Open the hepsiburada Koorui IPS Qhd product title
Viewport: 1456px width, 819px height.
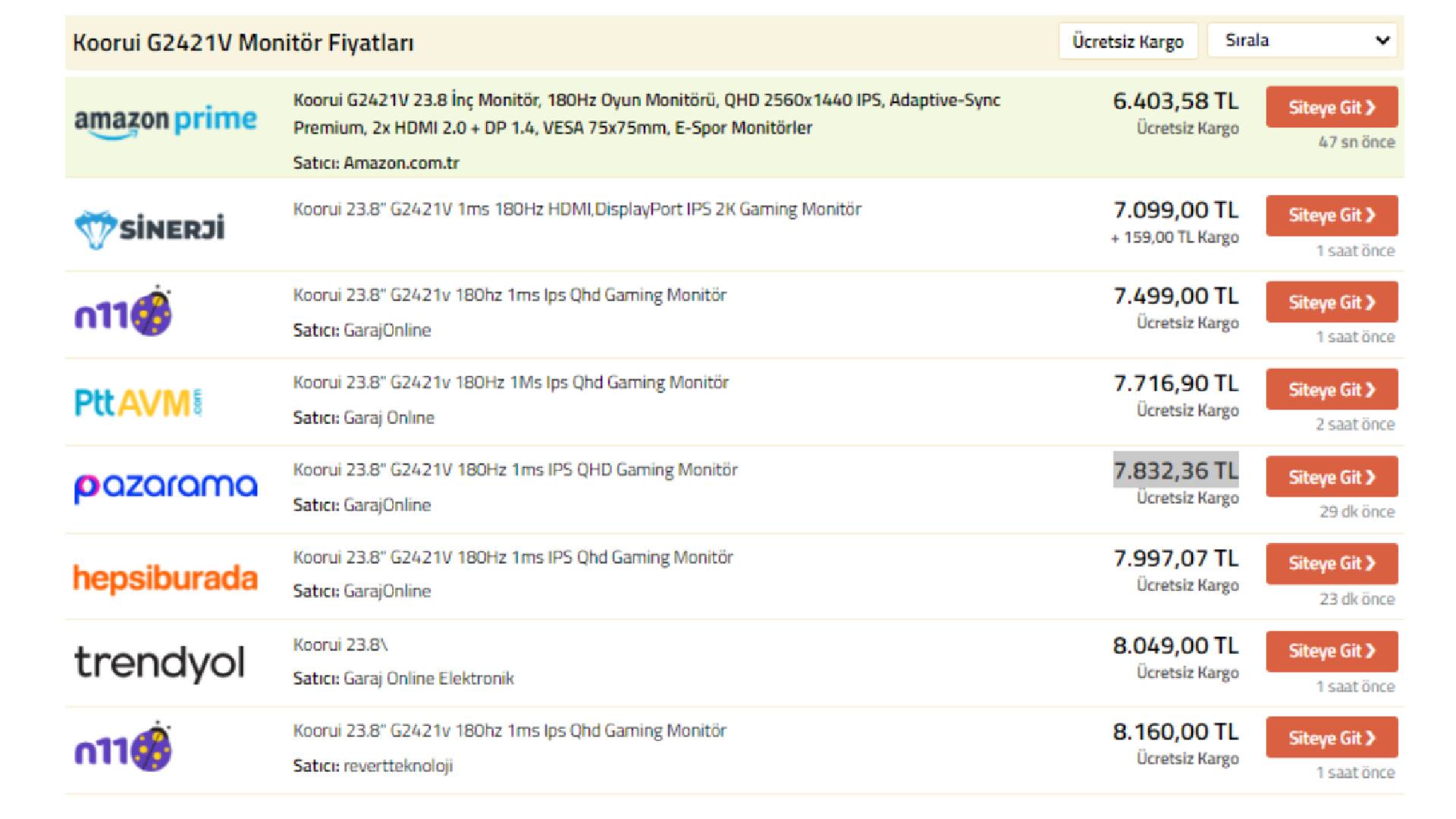pyautogui.click(x=513, y=557)
